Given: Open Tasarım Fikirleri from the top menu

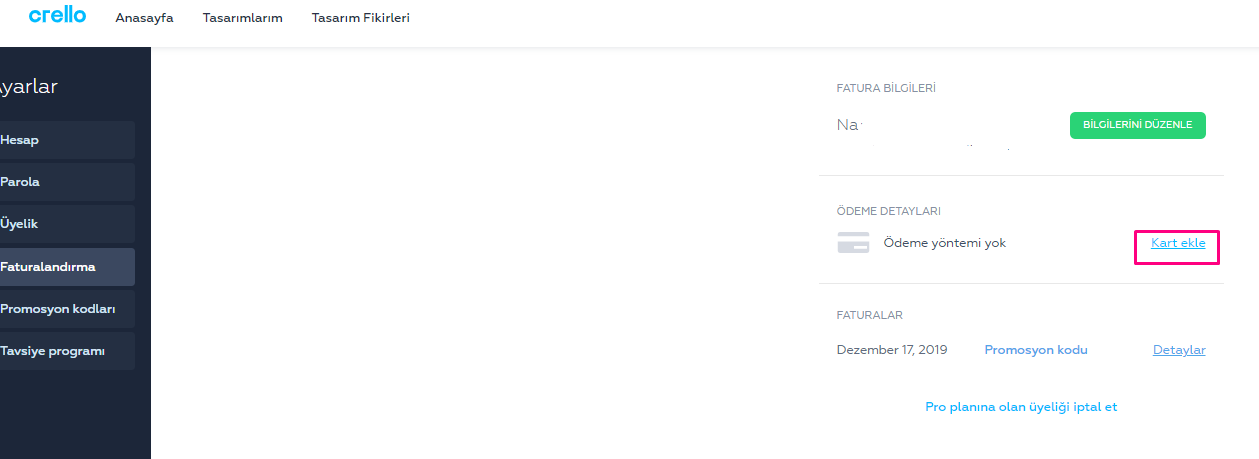Looking at the screenshot, I should (360, 18).
